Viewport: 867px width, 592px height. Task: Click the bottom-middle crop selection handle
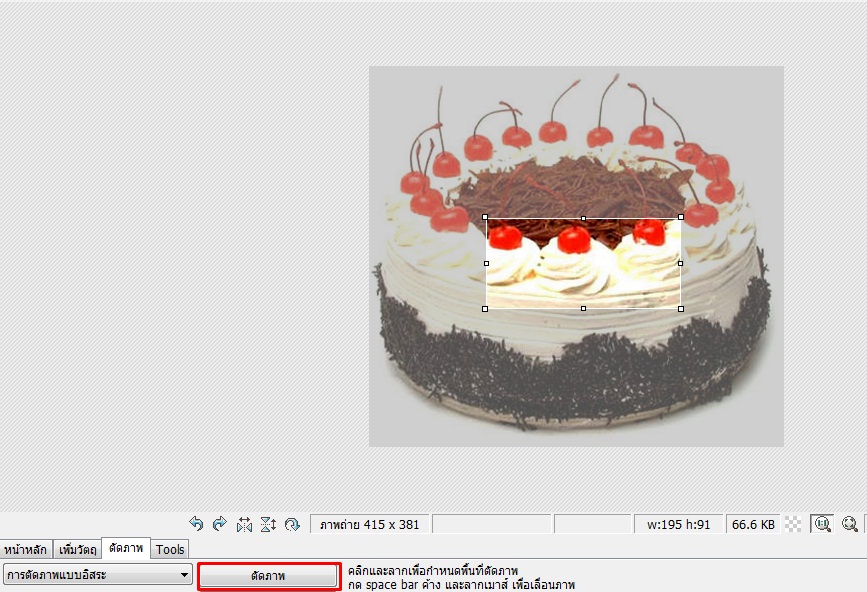[583, 308]
